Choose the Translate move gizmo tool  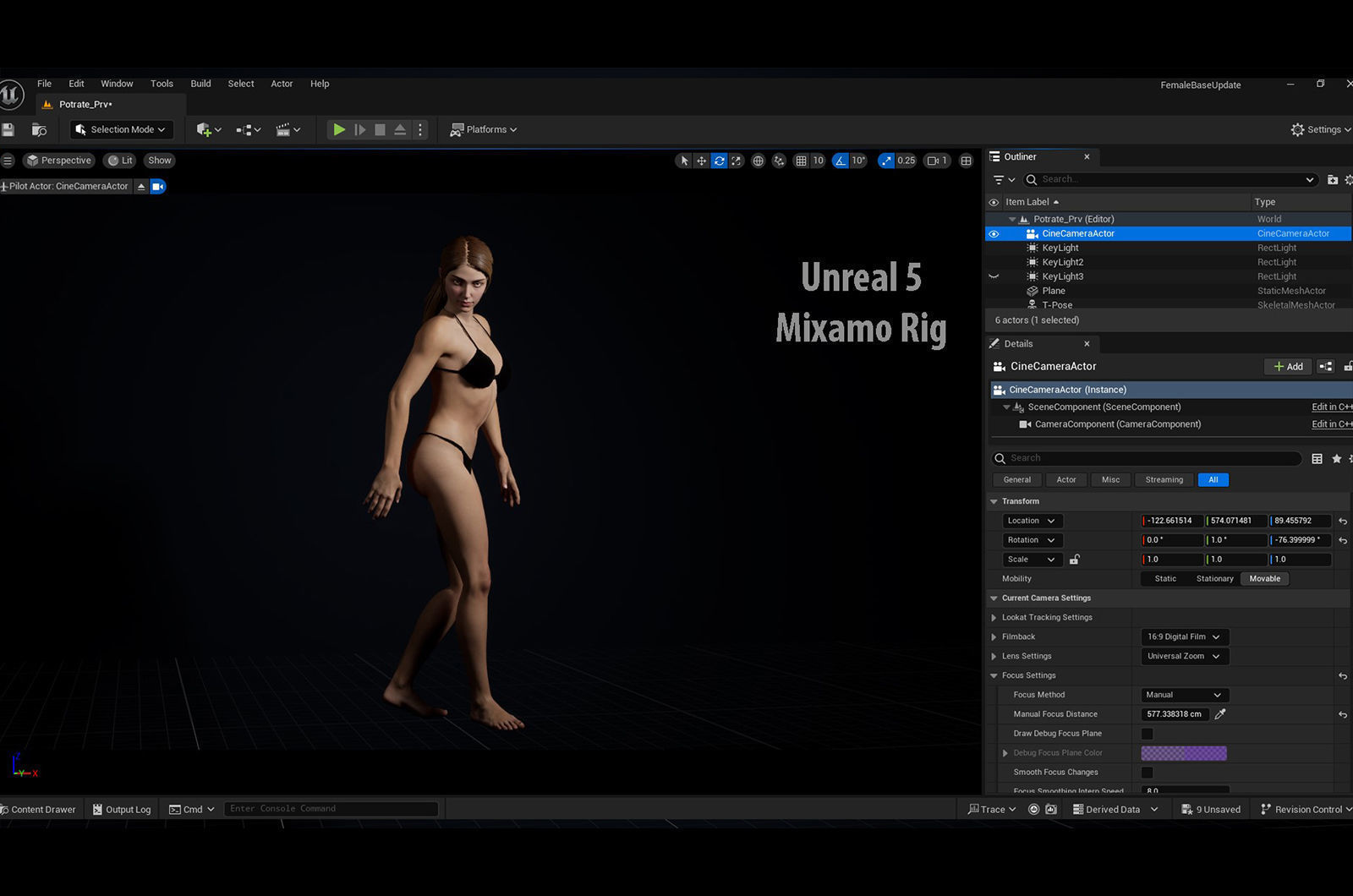(701, 161)
